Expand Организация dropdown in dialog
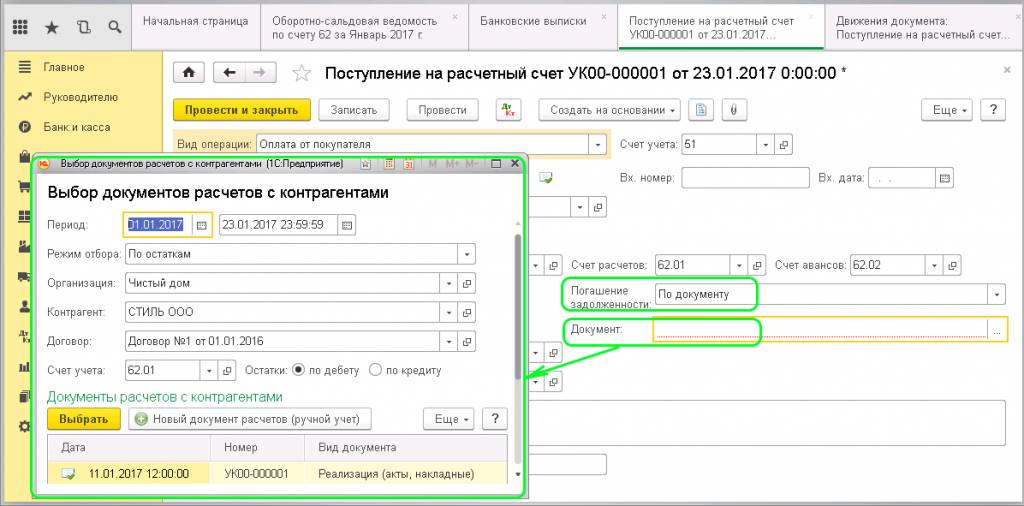This screenshot has width=1024, height=506. tap(449, 283)
